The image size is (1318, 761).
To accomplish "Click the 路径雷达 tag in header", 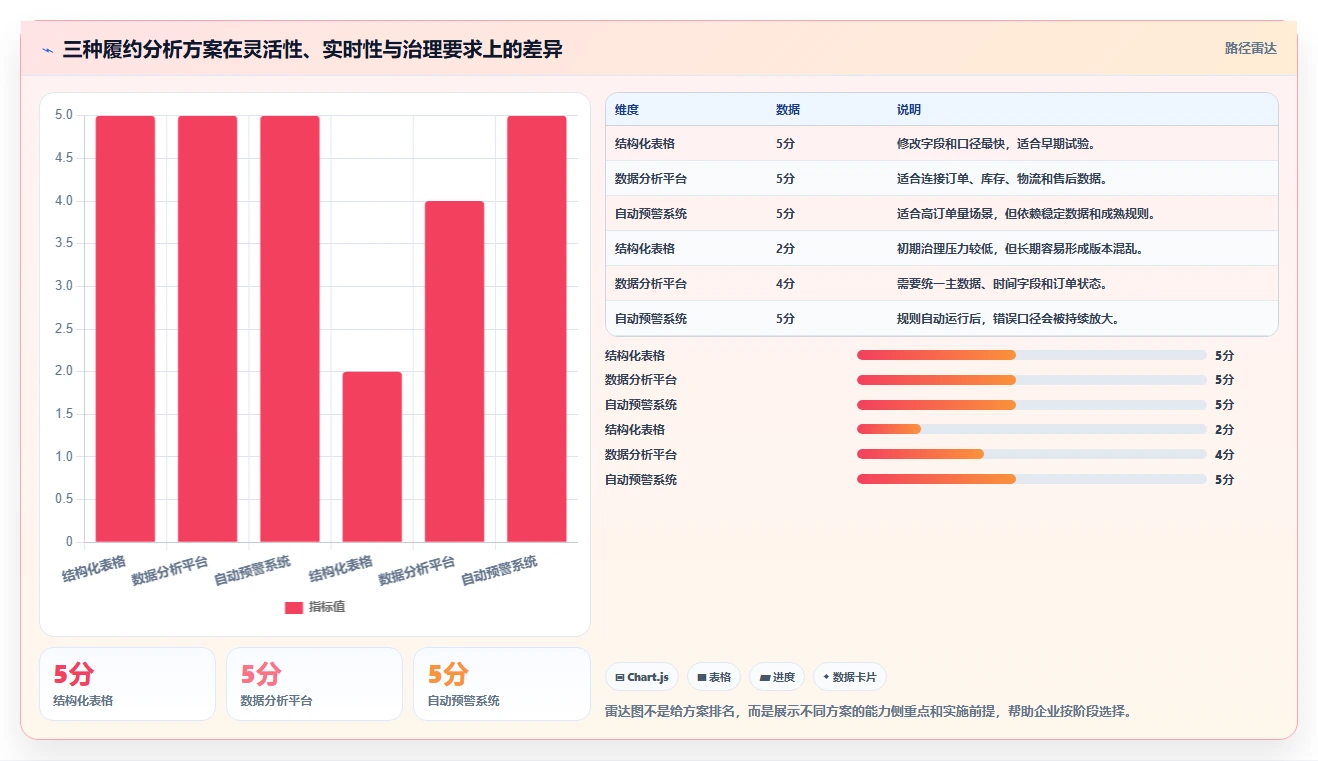I will 1250,48.
